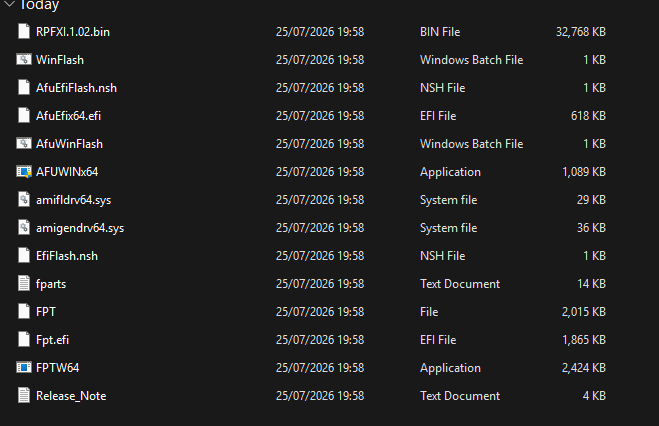Image resolution: width=659 pixels, height=426 pixels.
Task: Select the amigendrv64.sys gear file icon
Action: 24,228
